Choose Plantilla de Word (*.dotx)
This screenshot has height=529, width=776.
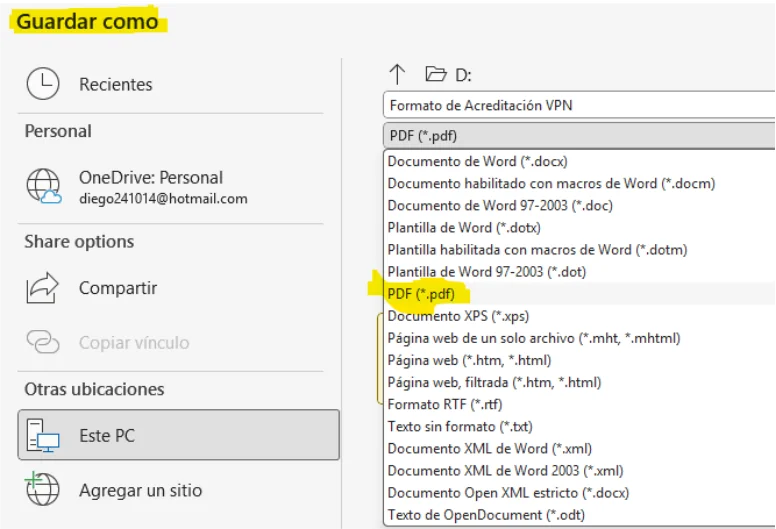[x=580, y=228]
